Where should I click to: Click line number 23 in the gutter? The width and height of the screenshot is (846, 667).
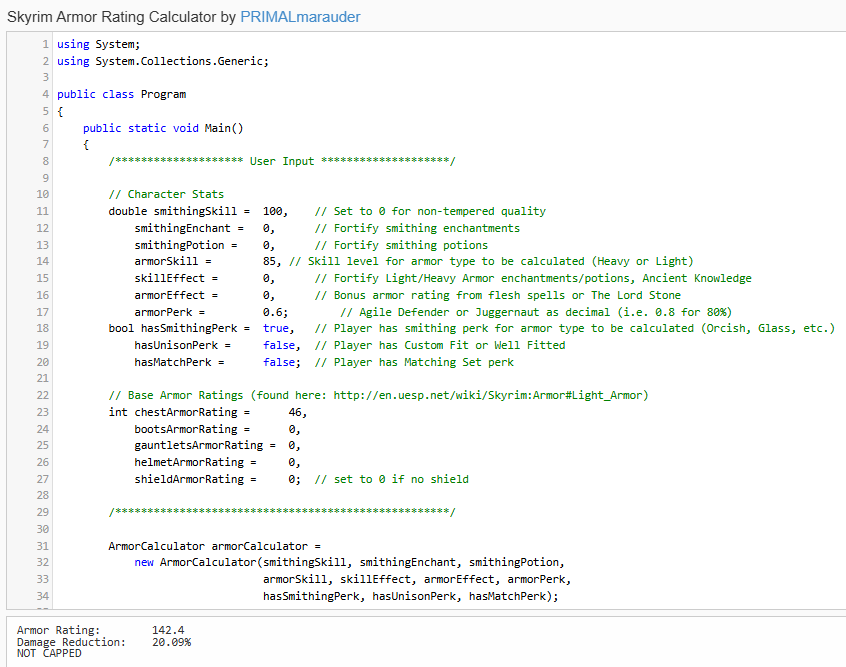[x=43, y=412]
